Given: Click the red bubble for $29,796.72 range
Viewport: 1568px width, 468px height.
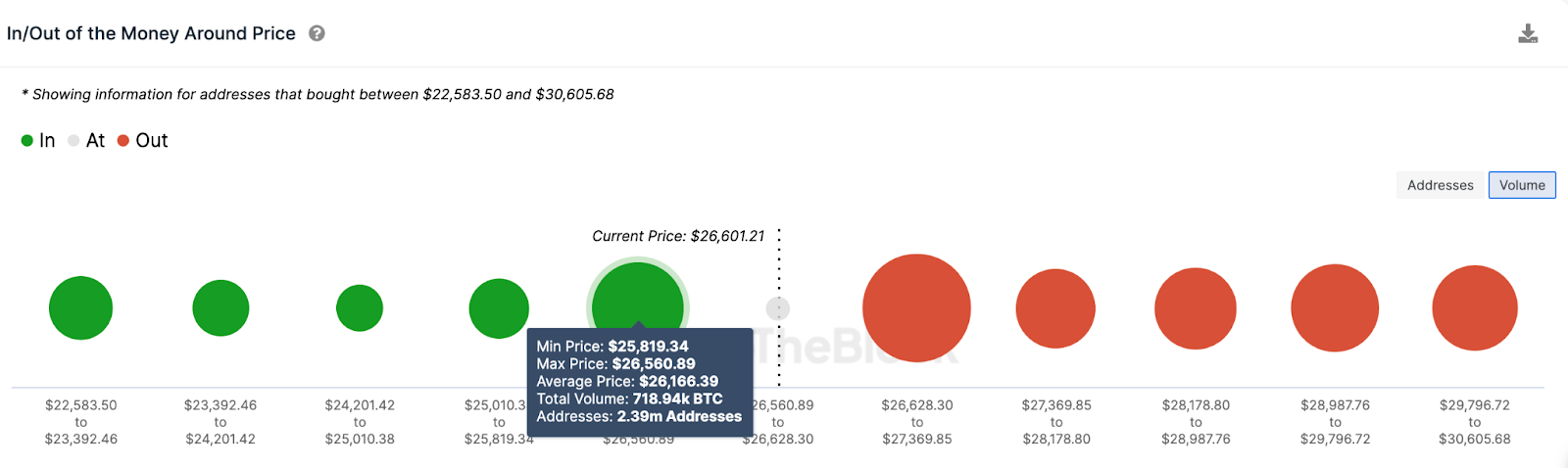Looking at the screenshot, I should (1474, 308).
